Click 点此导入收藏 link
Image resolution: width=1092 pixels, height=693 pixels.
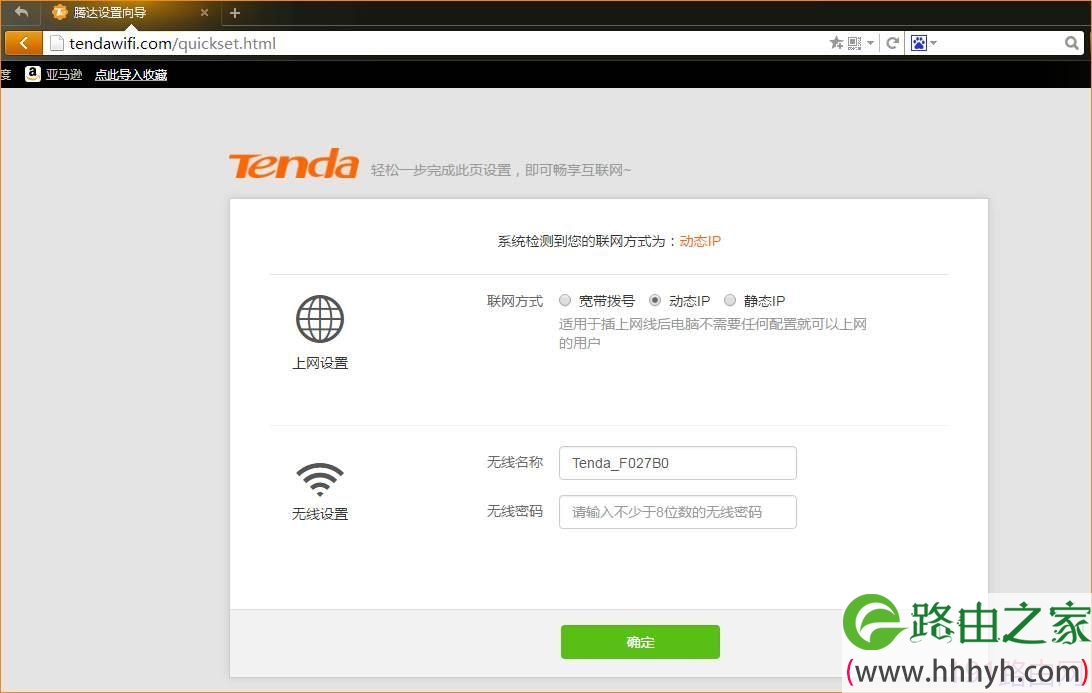point(131,75)
